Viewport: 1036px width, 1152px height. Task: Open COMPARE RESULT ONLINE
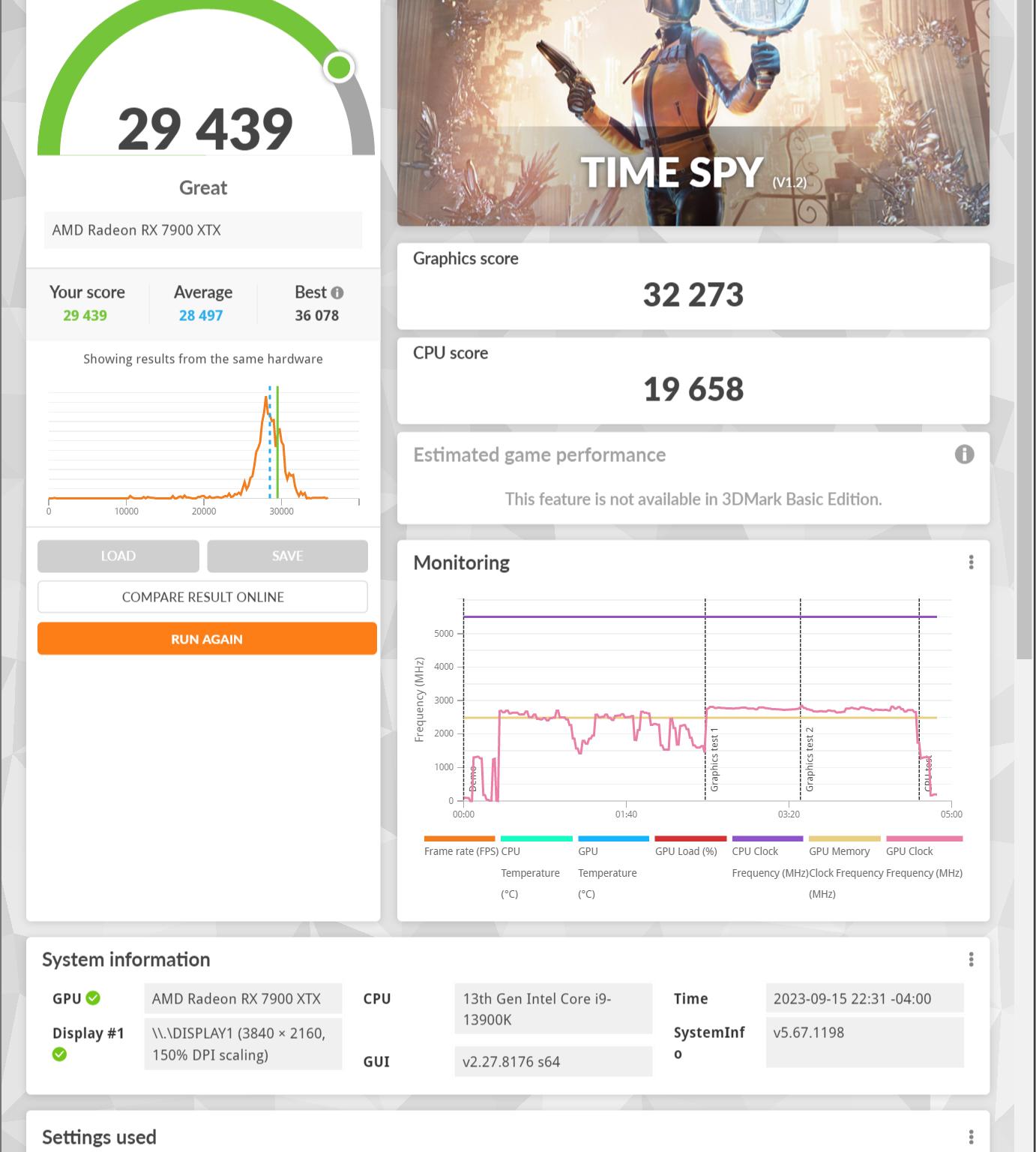202,596
